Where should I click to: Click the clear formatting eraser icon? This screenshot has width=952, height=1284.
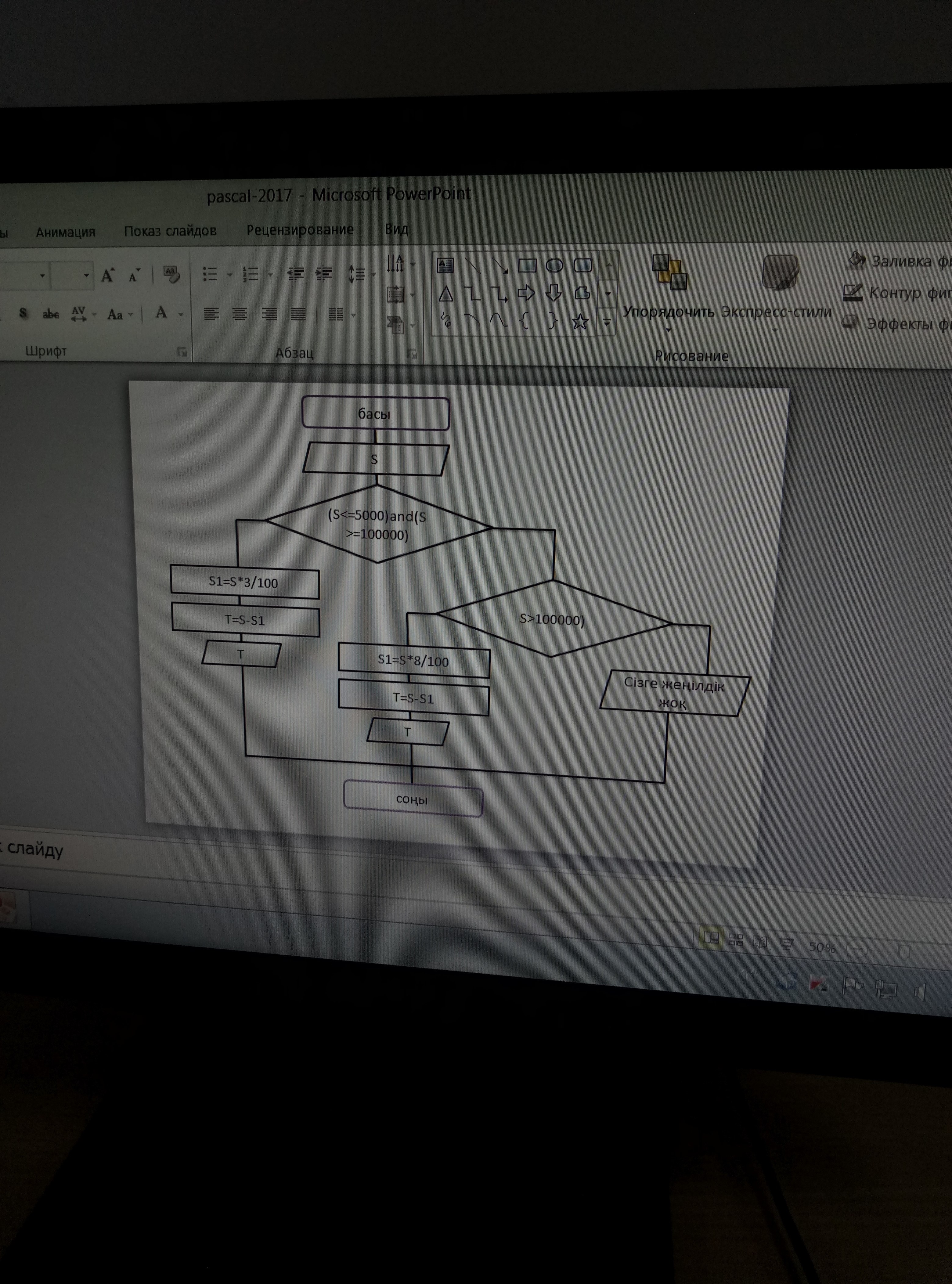click(171, 274)
